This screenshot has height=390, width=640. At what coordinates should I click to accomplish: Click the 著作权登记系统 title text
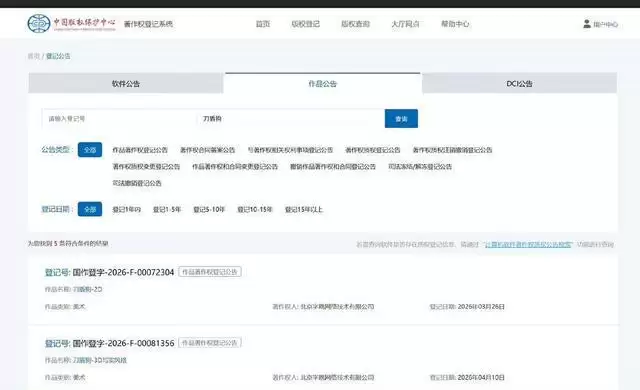148,24
